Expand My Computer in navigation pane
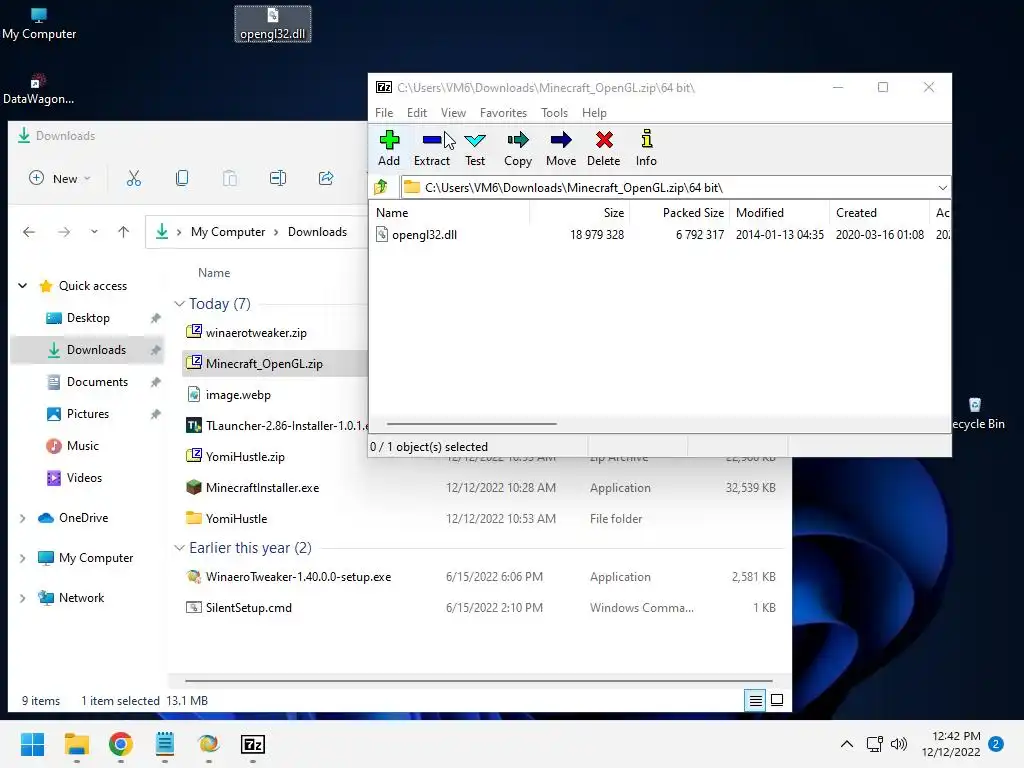 coord(23,558)
